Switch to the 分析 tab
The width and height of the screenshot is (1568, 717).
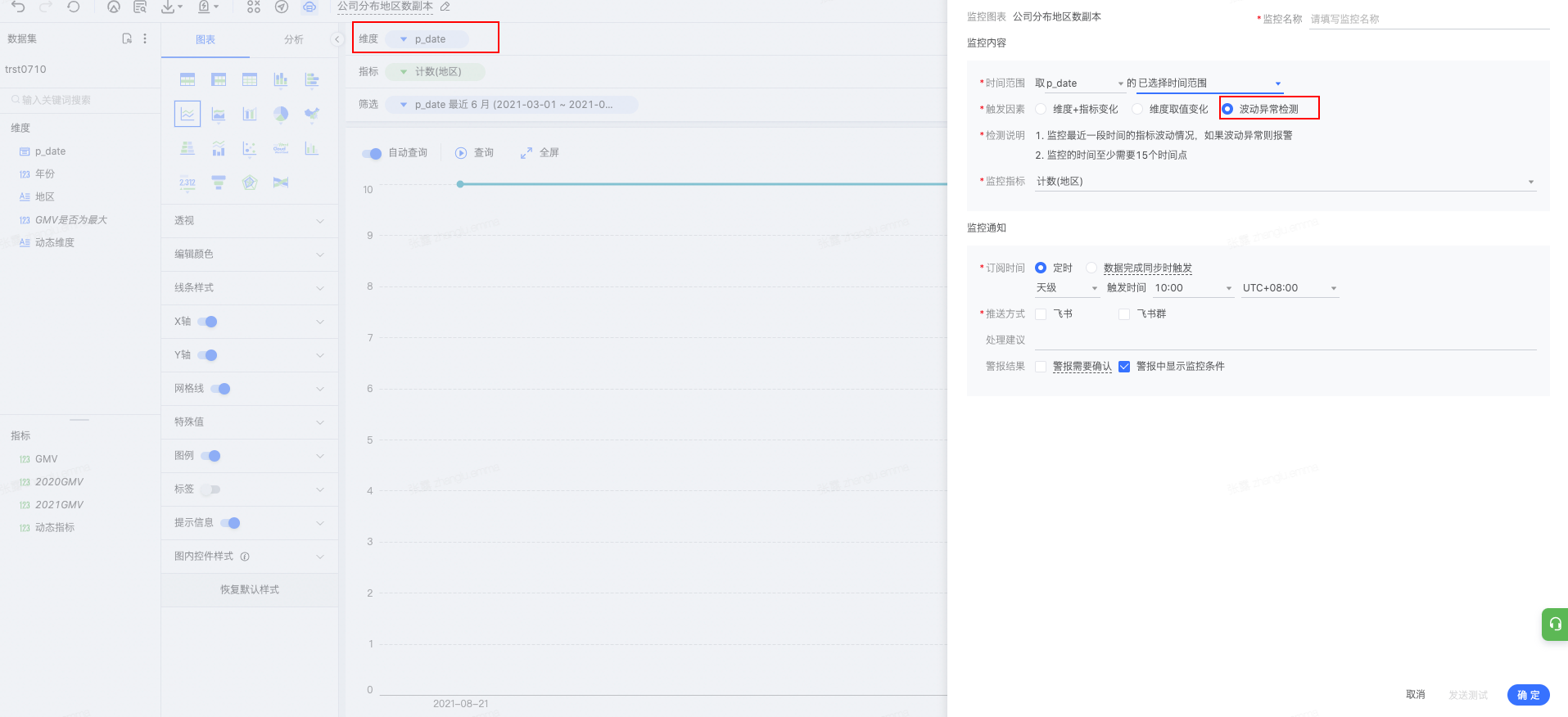tap(293, 39)
